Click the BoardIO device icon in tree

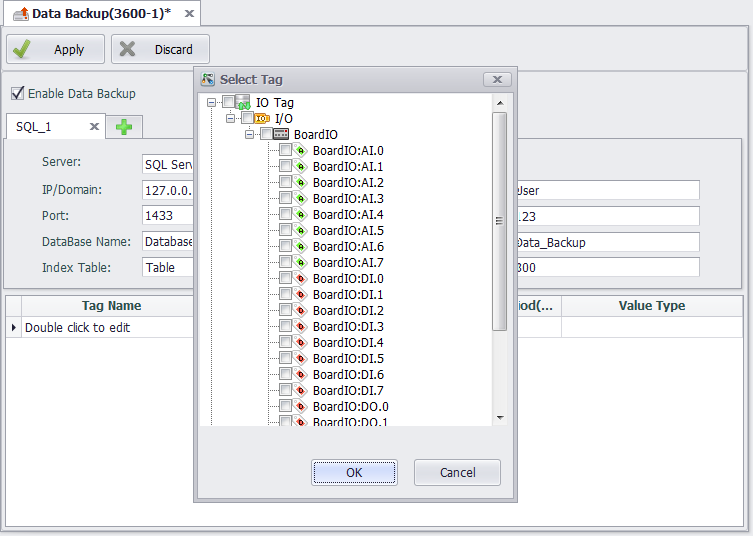click(281, 134)
